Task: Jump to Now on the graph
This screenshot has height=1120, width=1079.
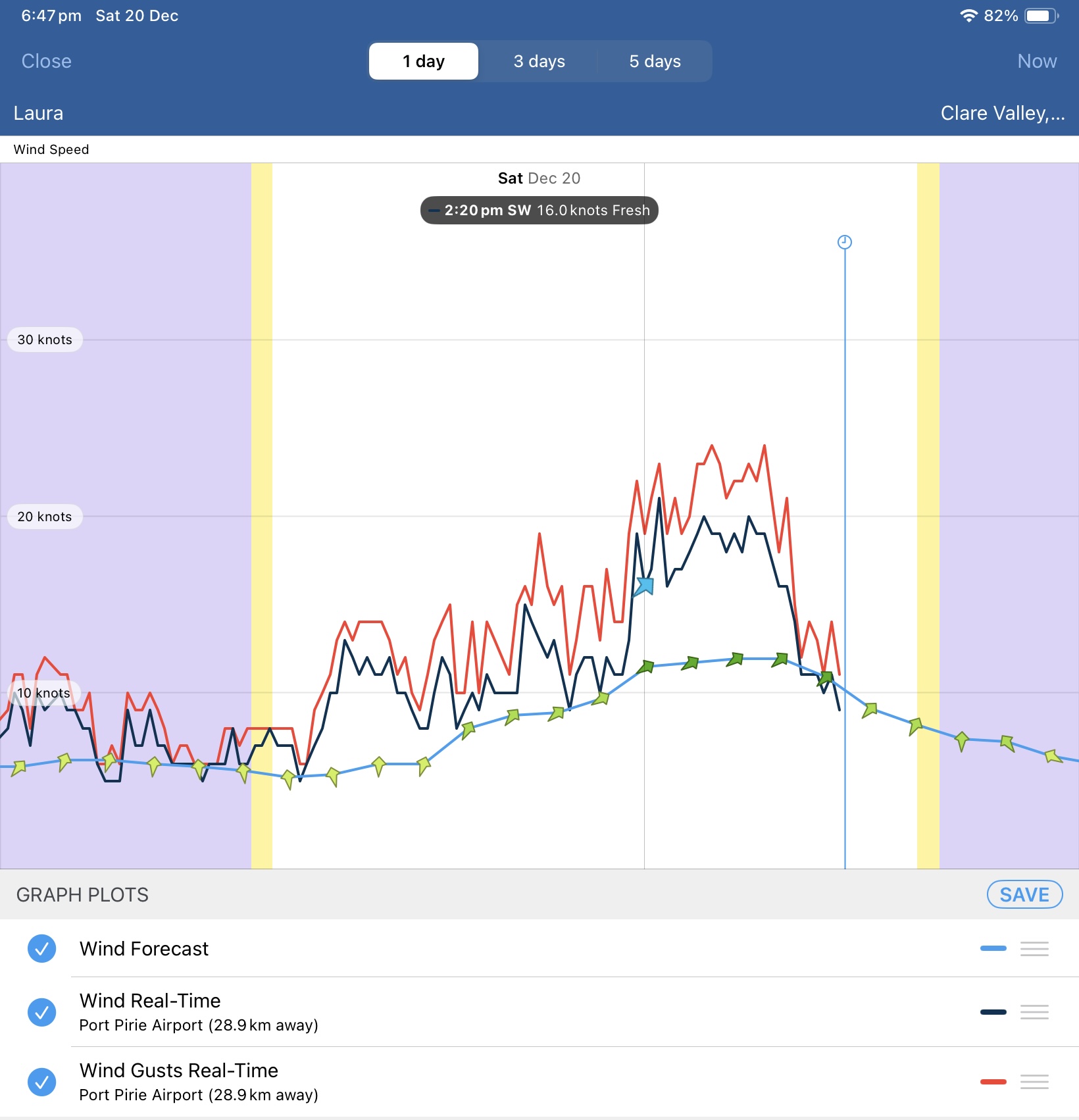Action: pyautogui.click(x=1037, y=61)
